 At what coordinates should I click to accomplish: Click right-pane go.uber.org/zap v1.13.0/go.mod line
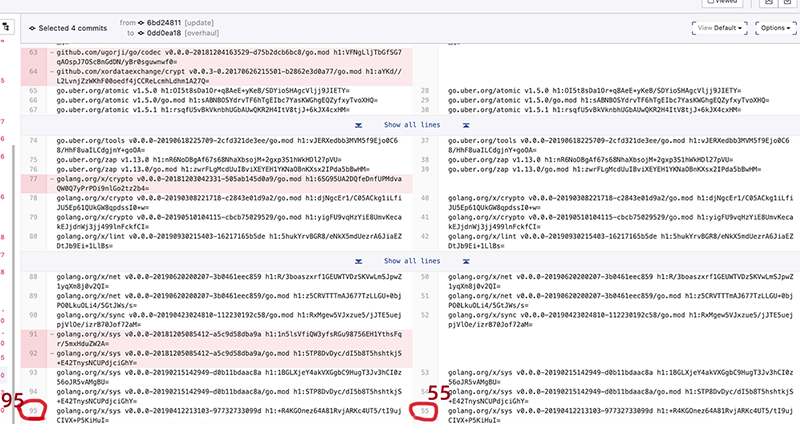coord(605,169)
